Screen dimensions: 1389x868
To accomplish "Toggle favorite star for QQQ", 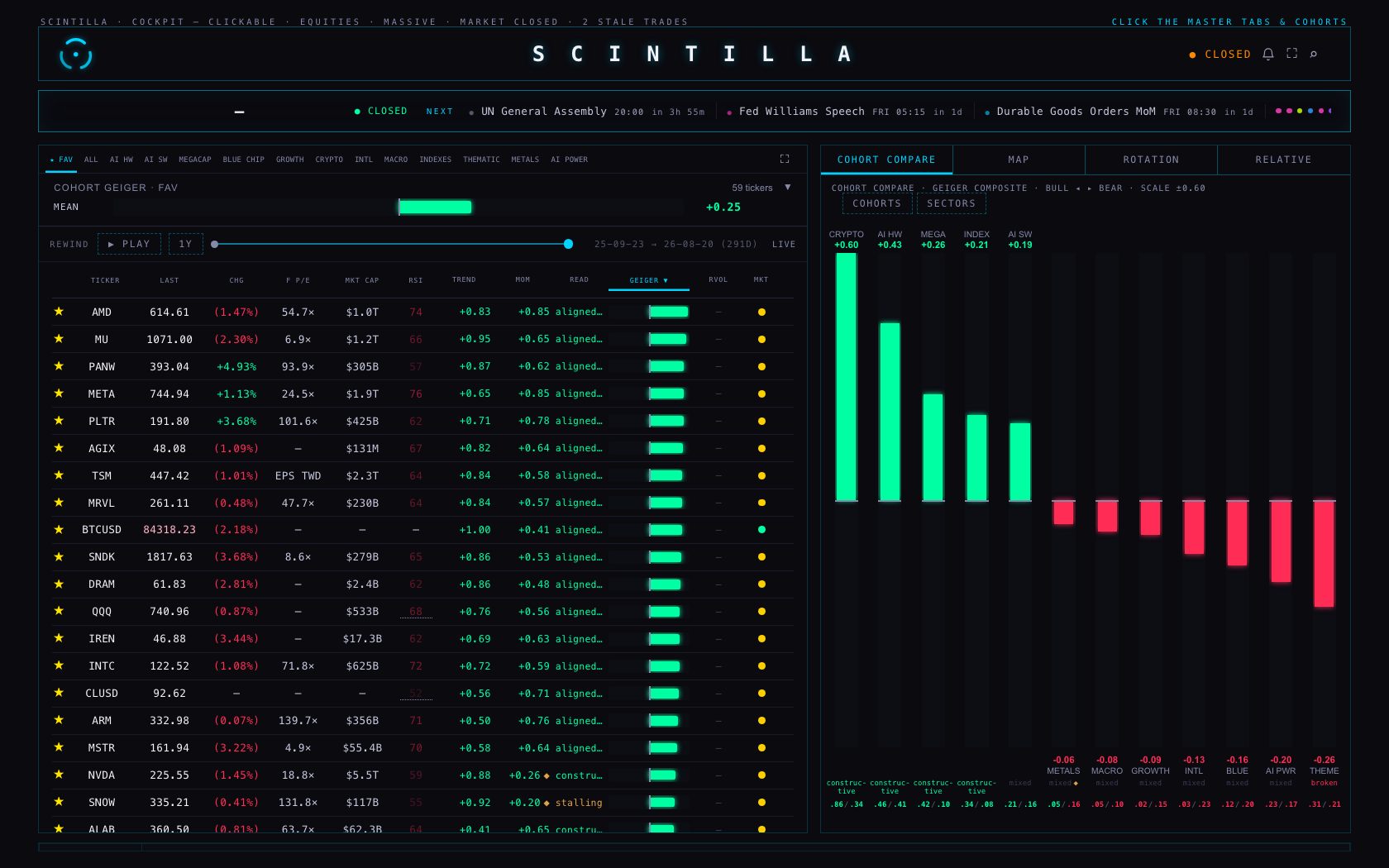I will coord(59,611).
